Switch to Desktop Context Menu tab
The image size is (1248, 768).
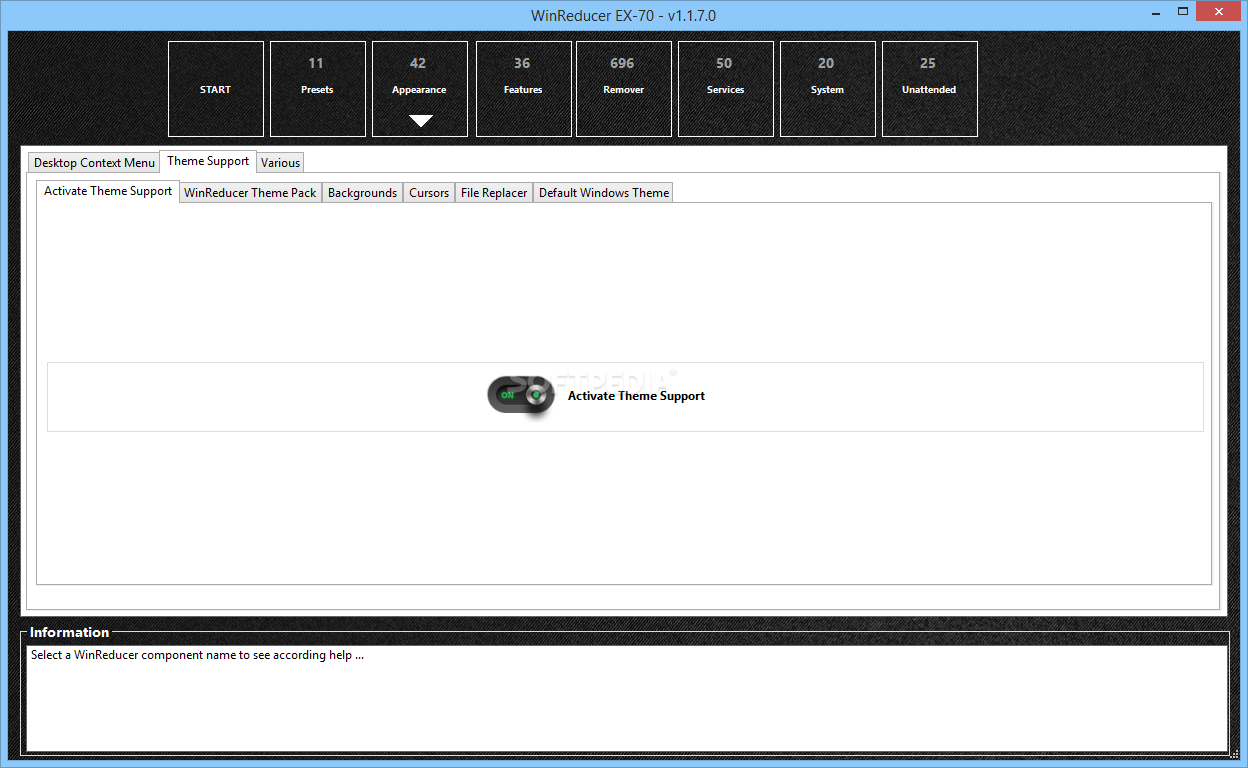tap(94, 163)
